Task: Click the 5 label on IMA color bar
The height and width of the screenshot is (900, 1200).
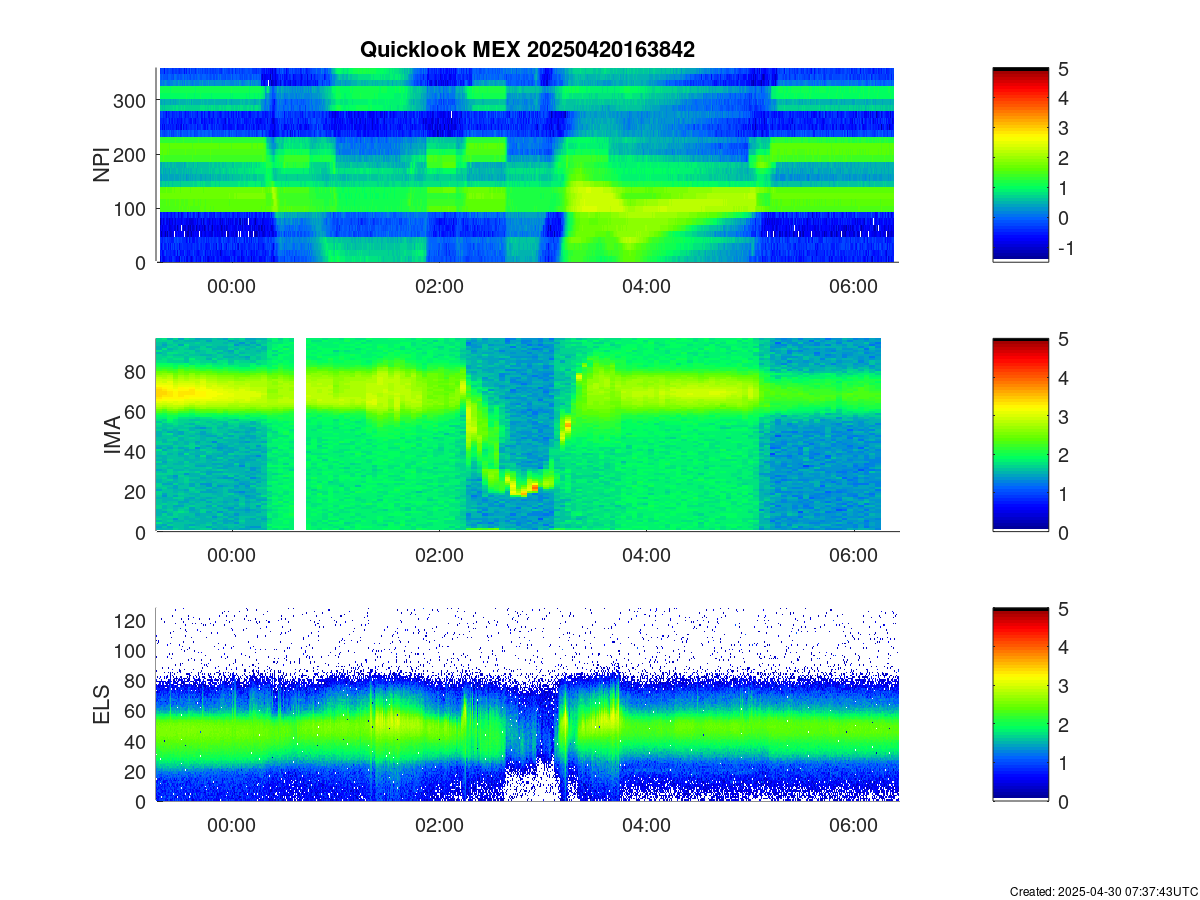Action: [x=1064, y=339]
